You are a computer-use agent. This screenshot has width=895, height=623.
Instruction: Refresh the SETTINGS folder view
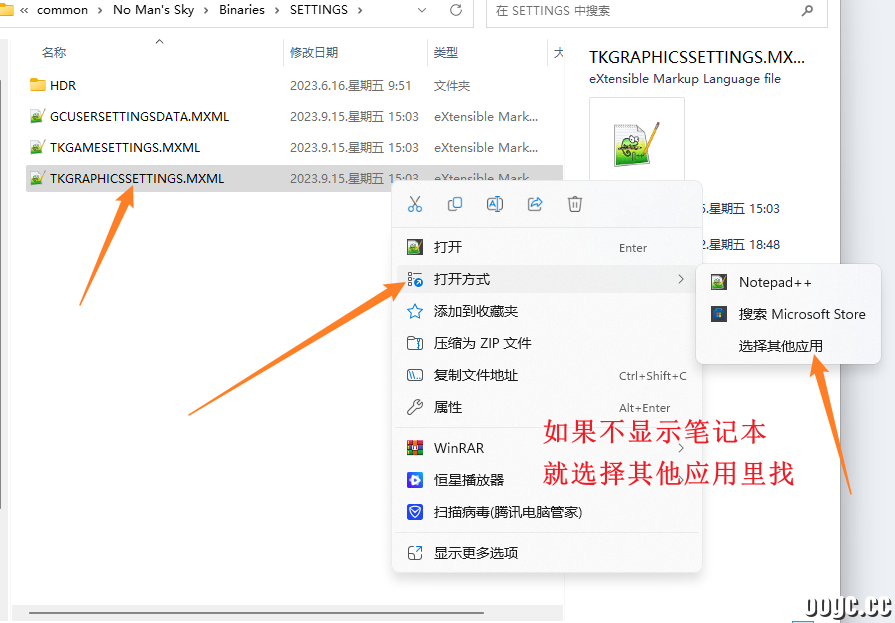tap(455, 10)
